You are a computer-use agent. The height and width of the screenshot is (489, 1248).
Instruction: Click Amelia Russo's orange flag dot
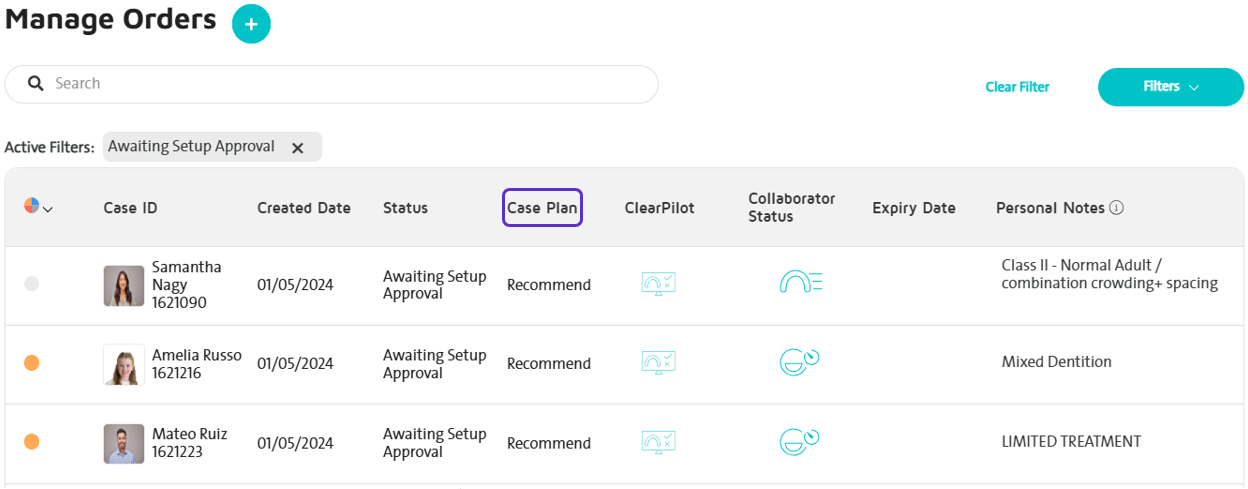coord(31,363)
